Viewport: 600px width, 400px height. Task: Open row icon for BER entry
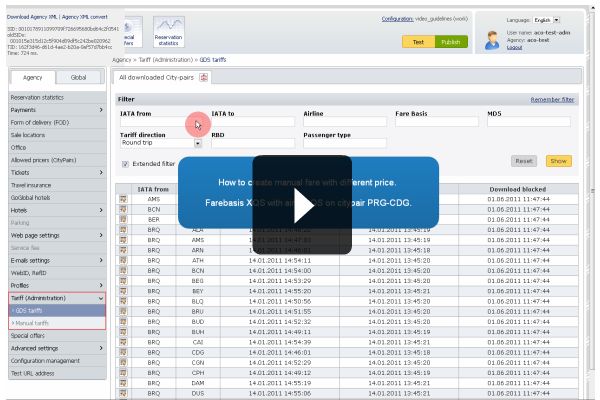[124, 219]
